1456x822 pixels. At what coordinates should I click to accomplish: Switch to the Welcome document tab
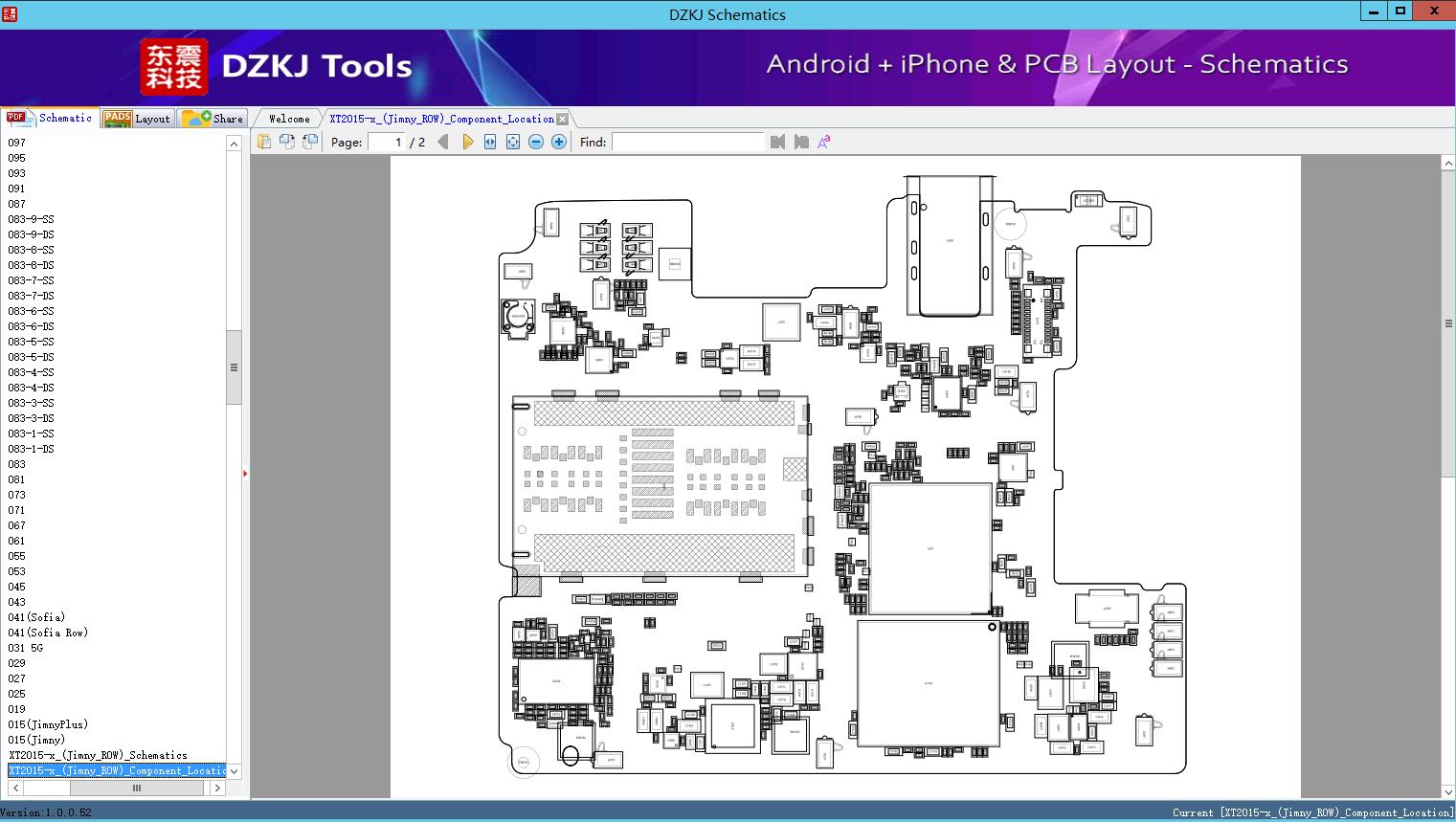(288, 119)
